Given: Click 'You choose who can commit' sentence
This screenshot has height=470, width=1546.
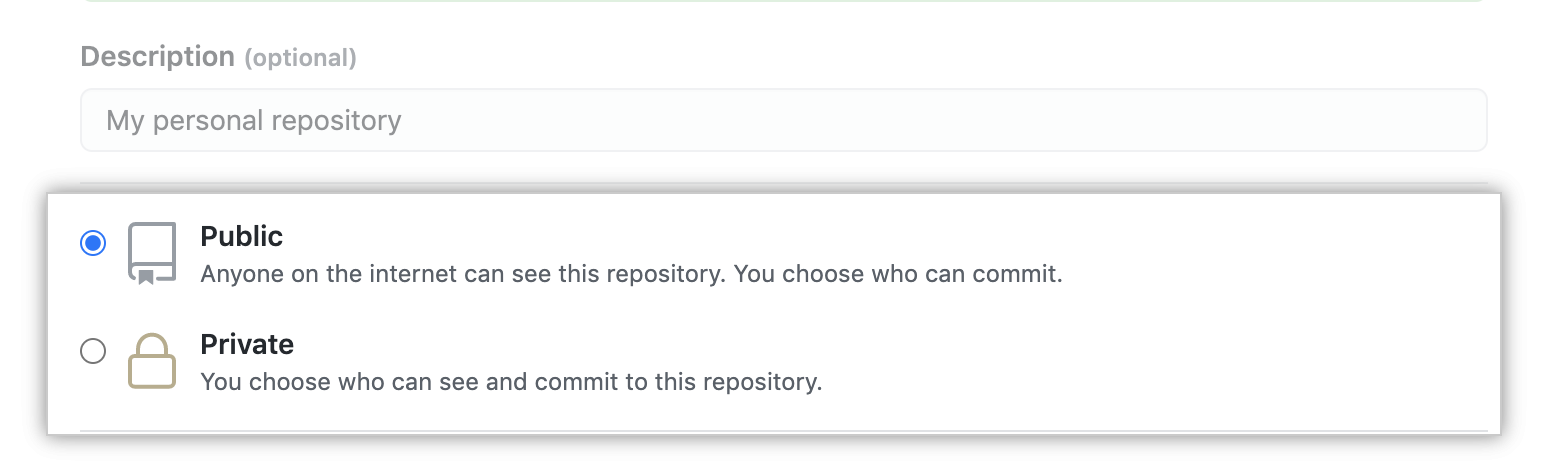Looking at the screenshot, I should coord(898,274).
